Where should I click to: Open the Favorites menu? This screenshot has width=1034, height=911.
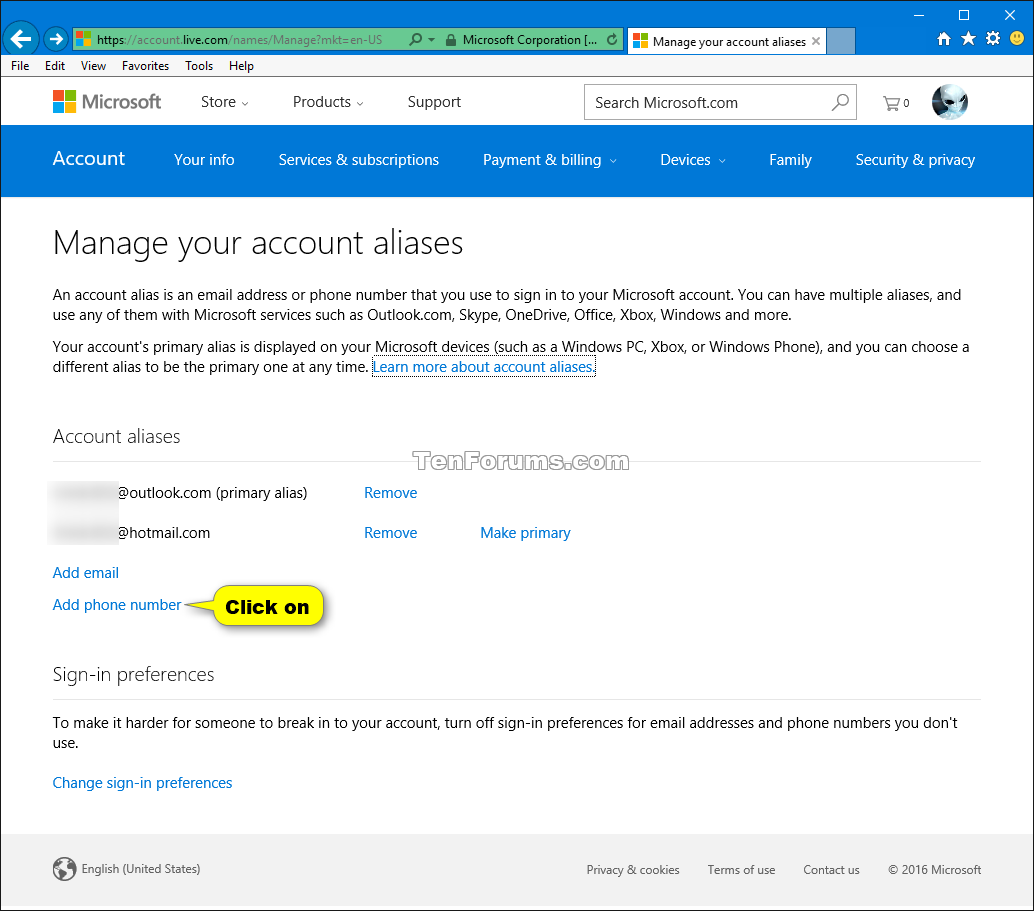(x=145, y=65)
